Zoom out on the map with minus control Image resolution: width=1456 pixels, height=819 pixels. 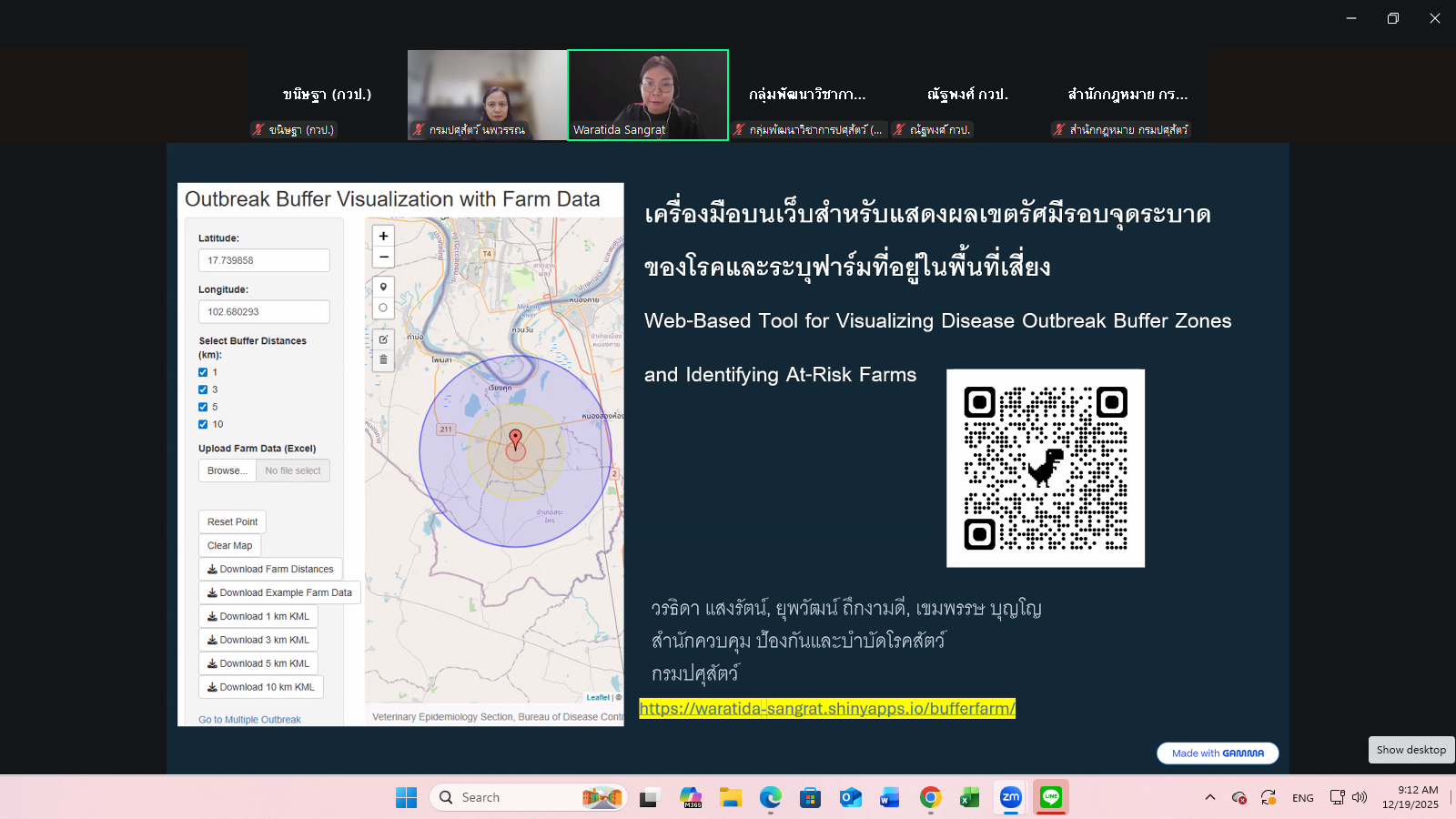click(383, 257)
